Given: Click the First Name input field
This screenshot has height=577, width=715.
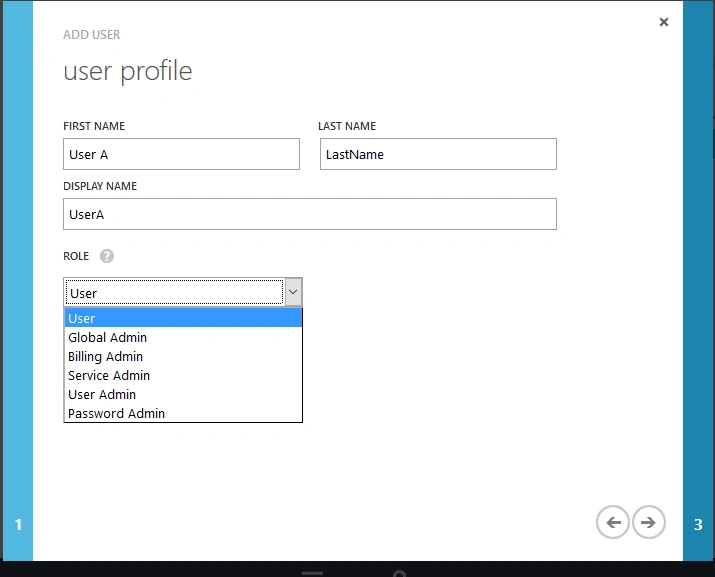Looking at the screenshot, I should point(181,154).
